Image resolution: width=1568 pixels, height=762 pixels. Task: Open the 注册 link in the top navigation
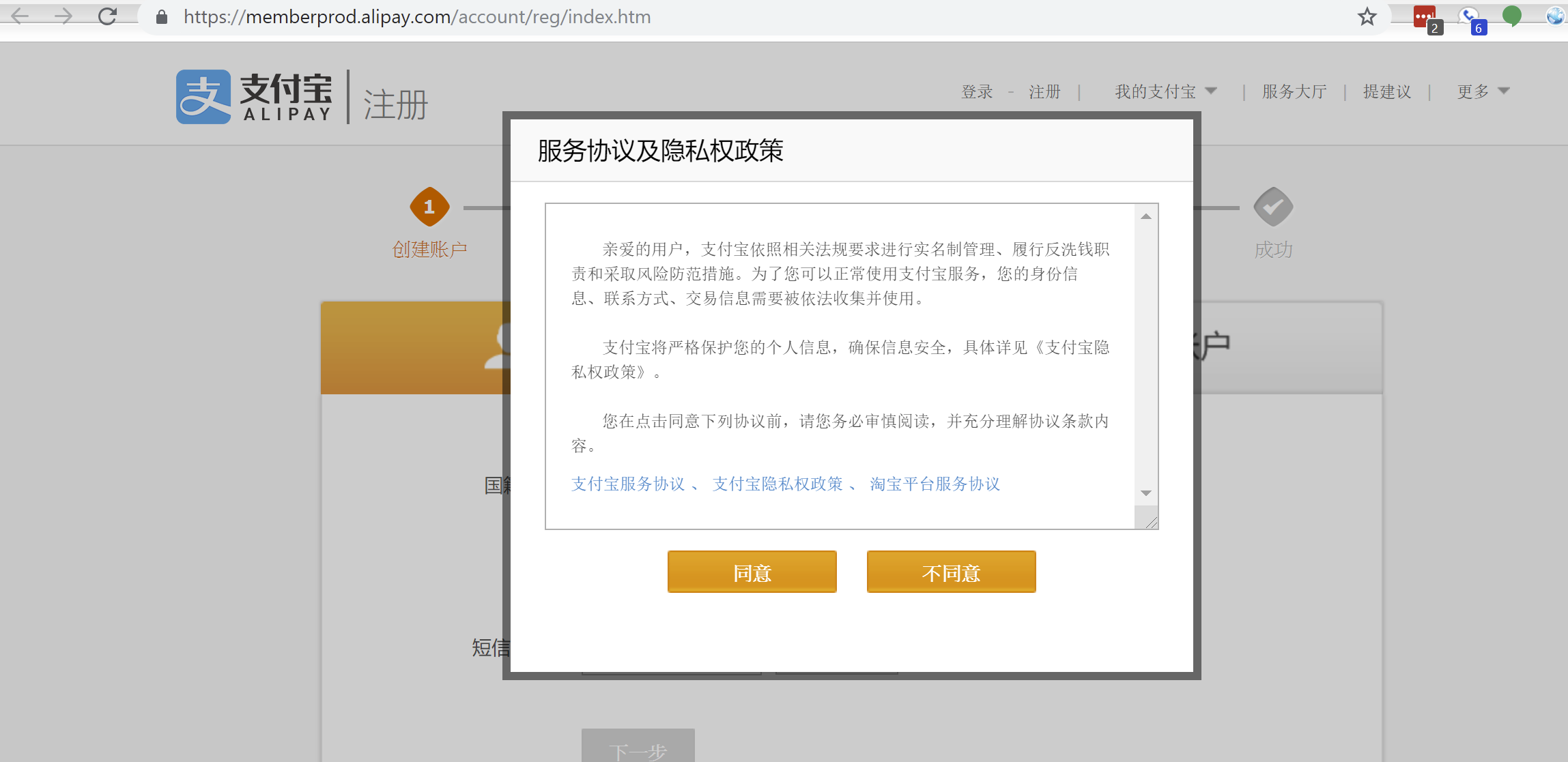[x=1044, y=91]
